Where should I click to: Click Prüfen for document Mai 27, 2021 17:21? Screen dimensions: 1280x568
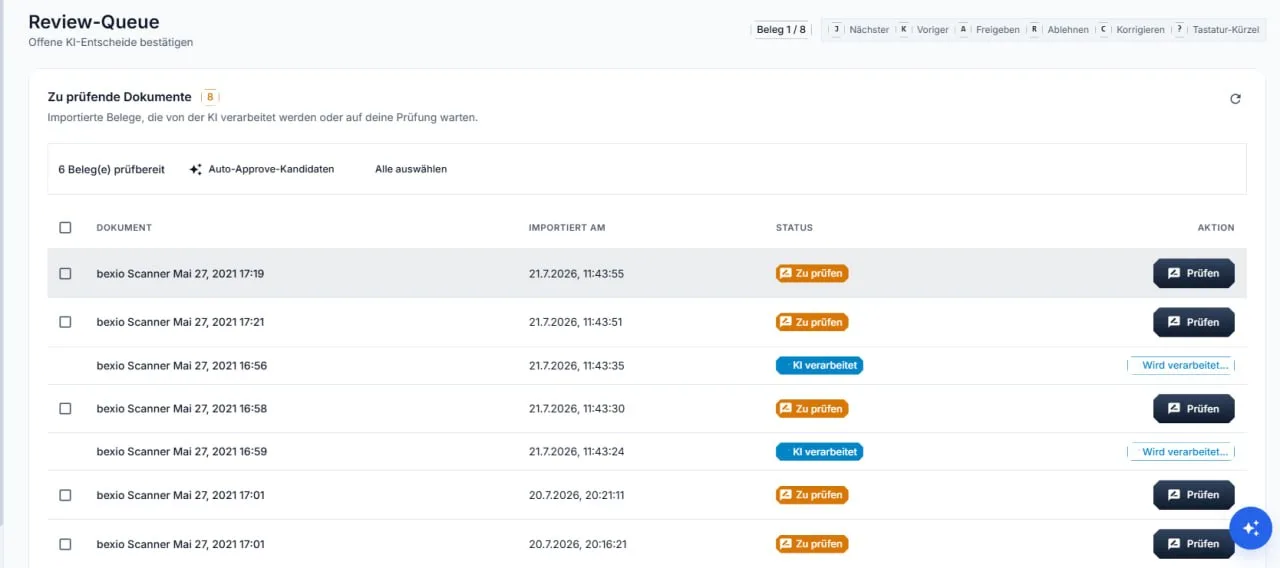point(1193,322)
